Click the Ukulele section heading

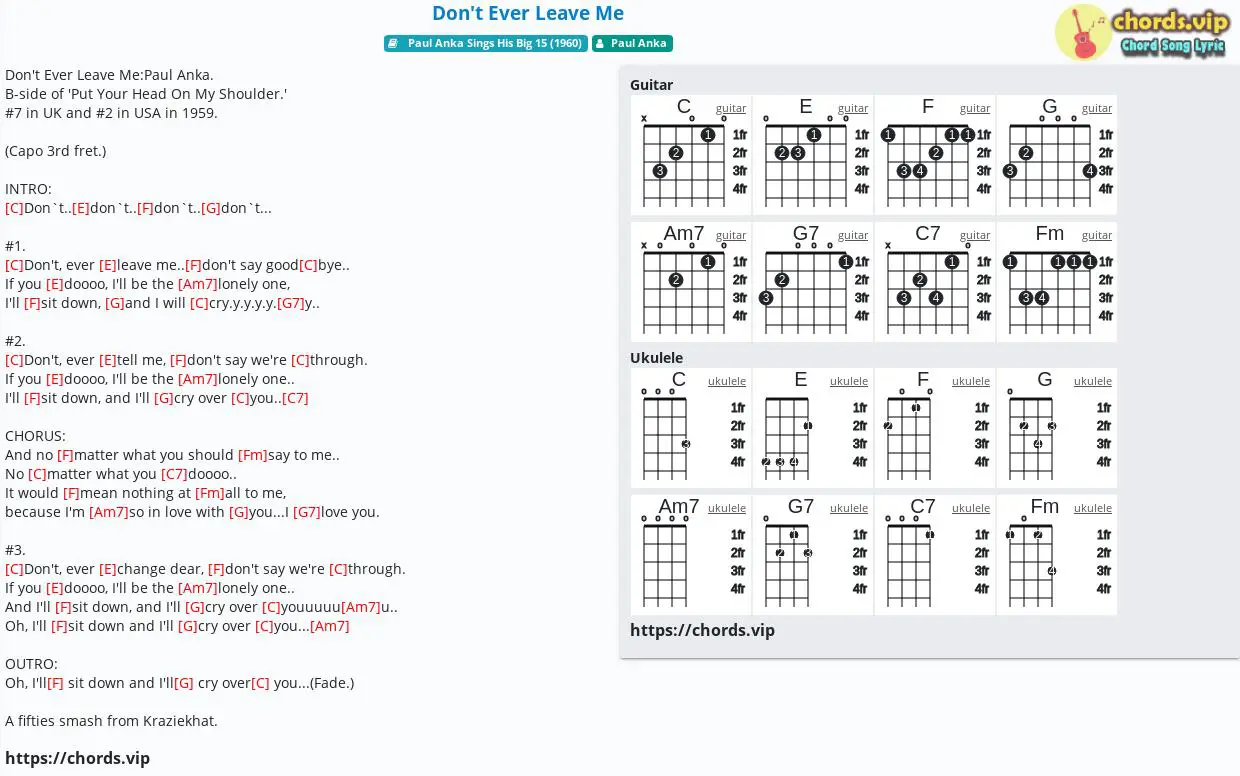click(x=657, y=358)
